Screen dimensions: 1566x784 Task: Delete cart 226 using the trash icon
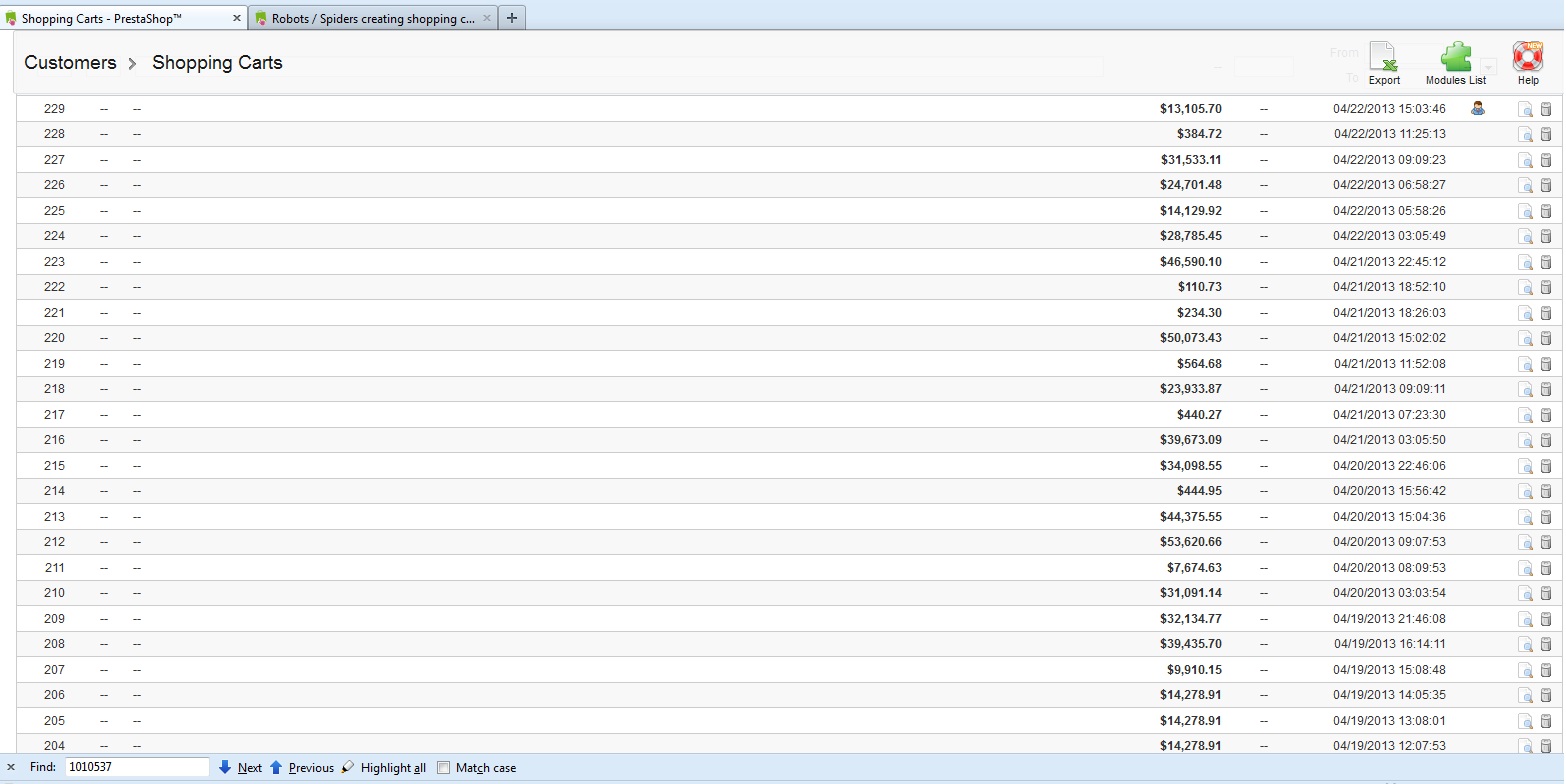1546,185
